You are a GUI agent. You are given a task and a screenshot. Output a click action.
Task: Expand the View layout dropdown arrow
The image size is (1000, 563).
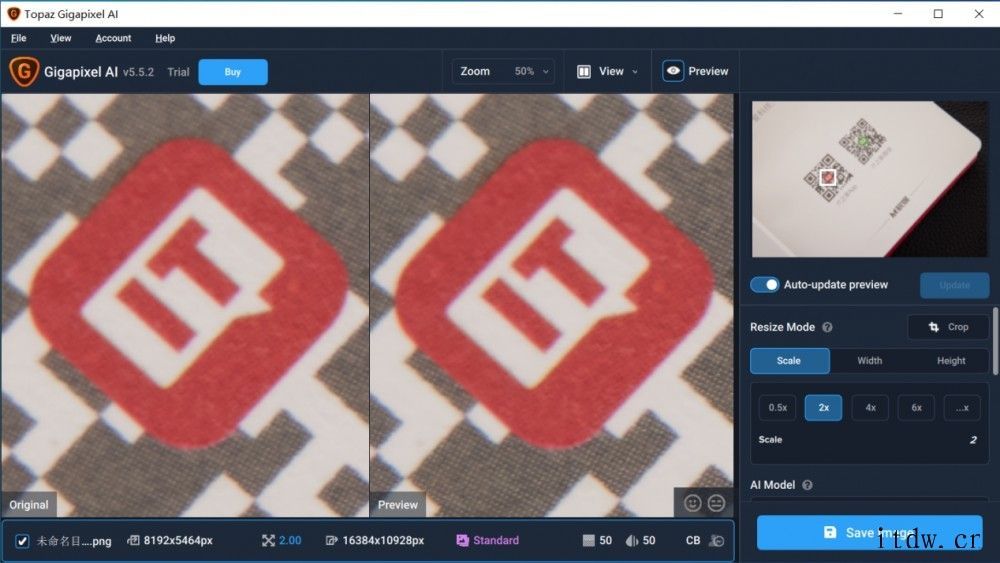635,72
